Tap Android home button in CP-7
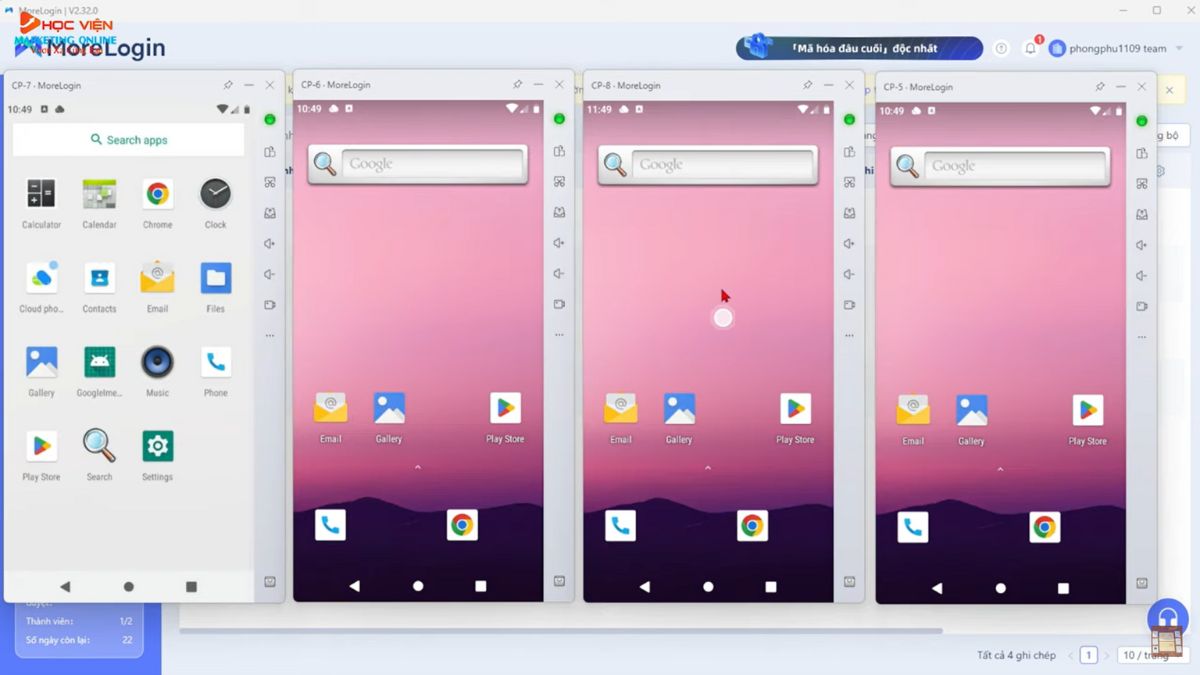Image resolution: width=1200 pixels, height=675 pixels. click(x=128, y=587)
